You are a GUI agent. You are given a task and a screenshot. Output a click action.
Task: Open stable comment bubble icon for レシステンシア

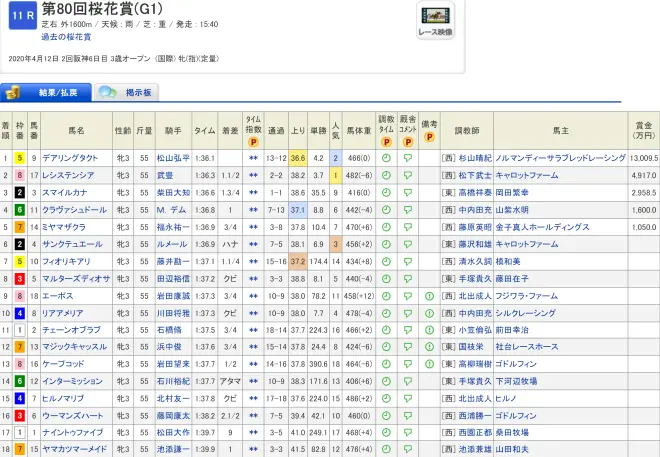click(x=408, y=175)
